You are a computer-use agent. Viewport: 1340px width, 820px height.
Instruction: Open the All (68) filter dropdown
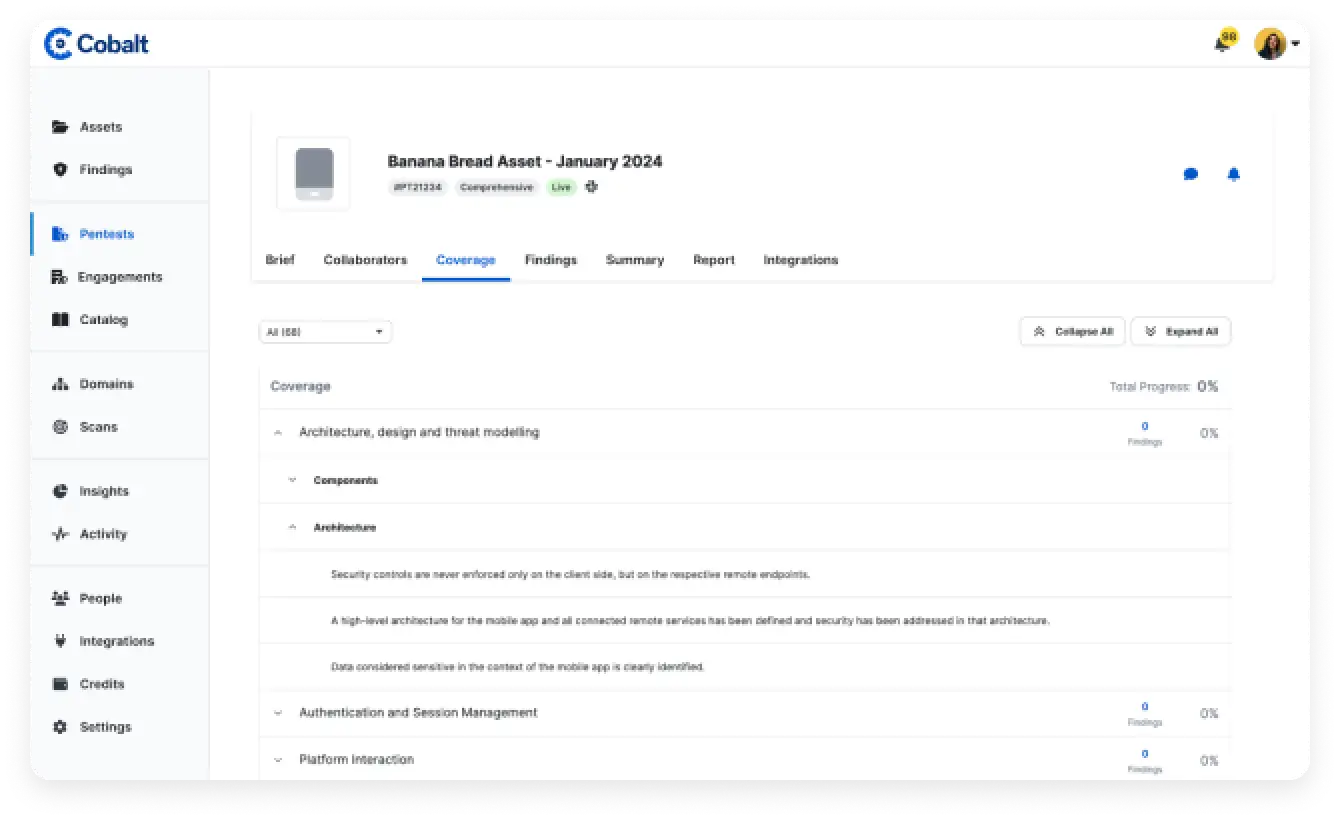point(325,332)
